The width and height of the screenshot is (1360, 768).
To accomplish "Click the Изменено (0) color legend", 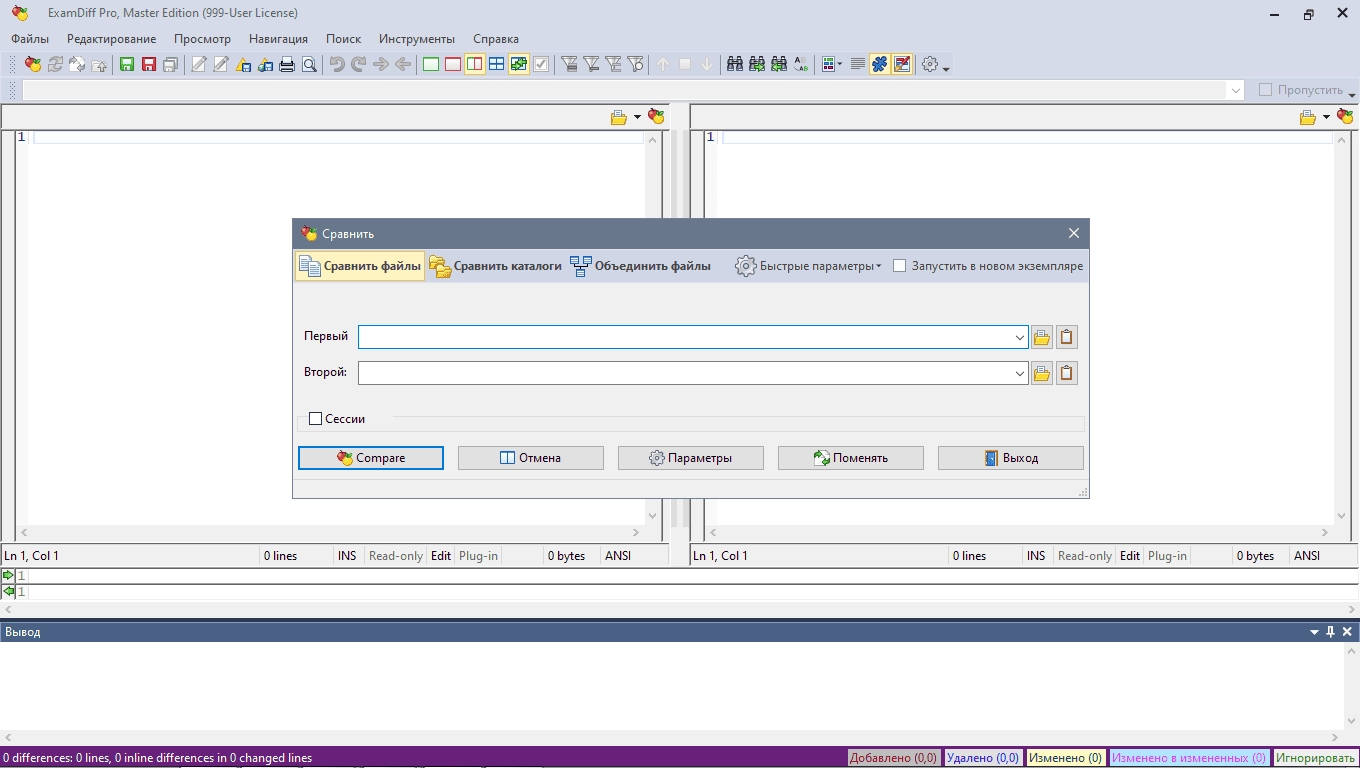I will (1066, 758).
